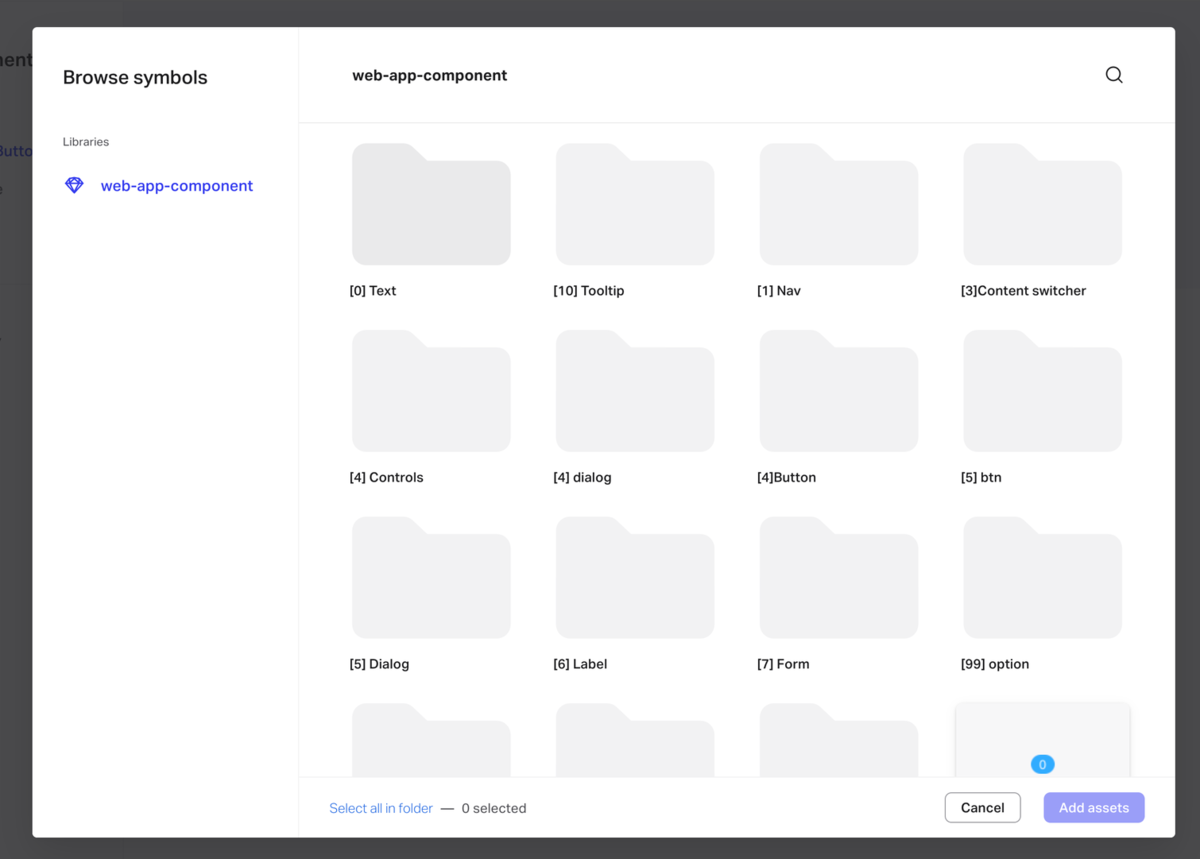Cancel the Browse symbols dialog

point(982,808)
